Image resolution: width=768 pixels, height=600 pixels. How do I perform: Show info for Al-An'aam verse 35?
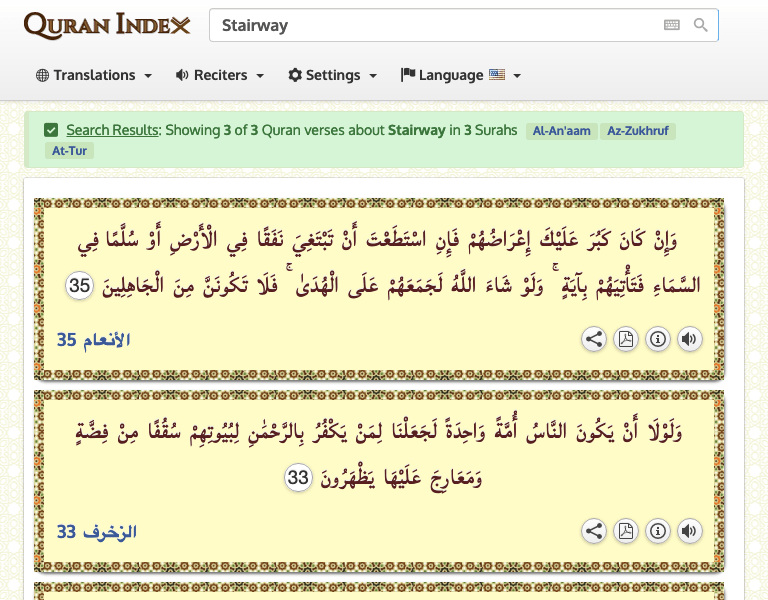658,339
